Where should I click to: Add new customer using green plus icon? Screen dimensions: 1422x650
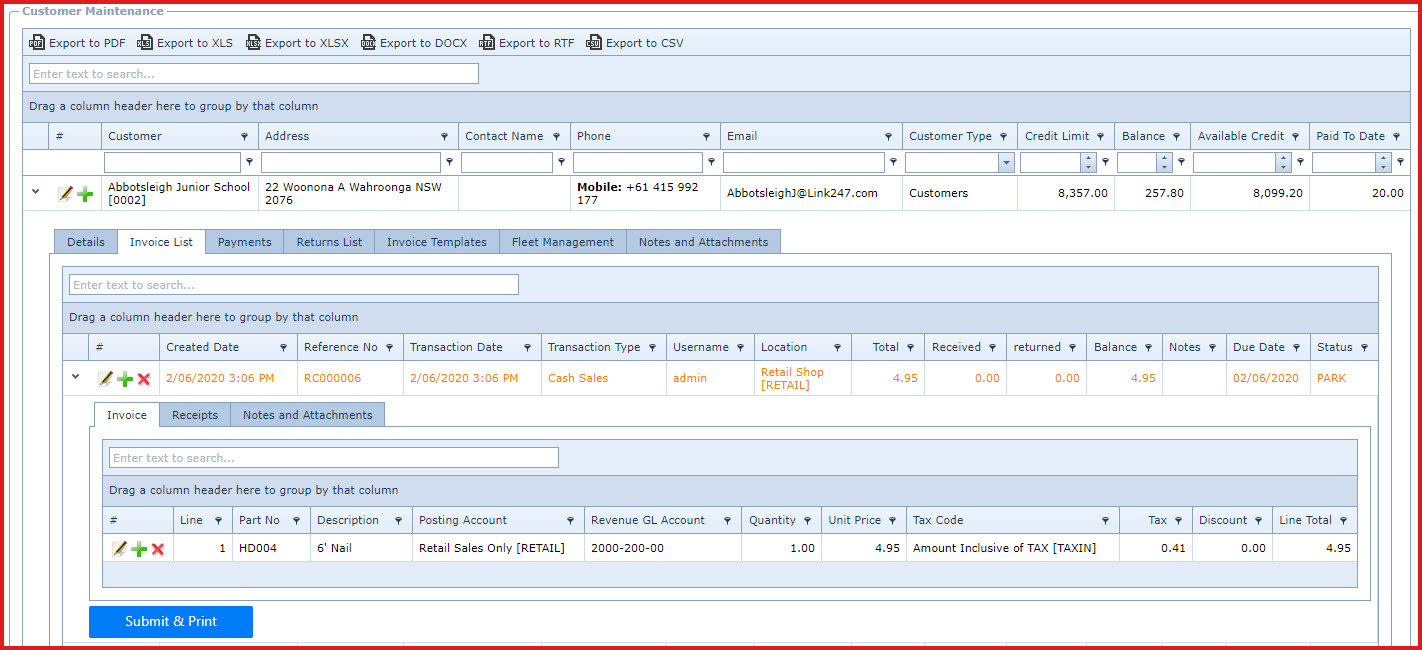[x=85, y=194]
